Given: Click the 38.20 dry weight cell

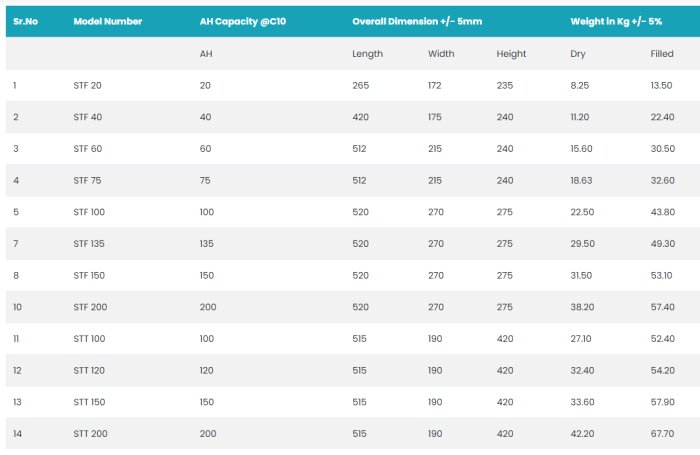Looking at the screenshot, I should pyautogui.click(x=582, y=307).
